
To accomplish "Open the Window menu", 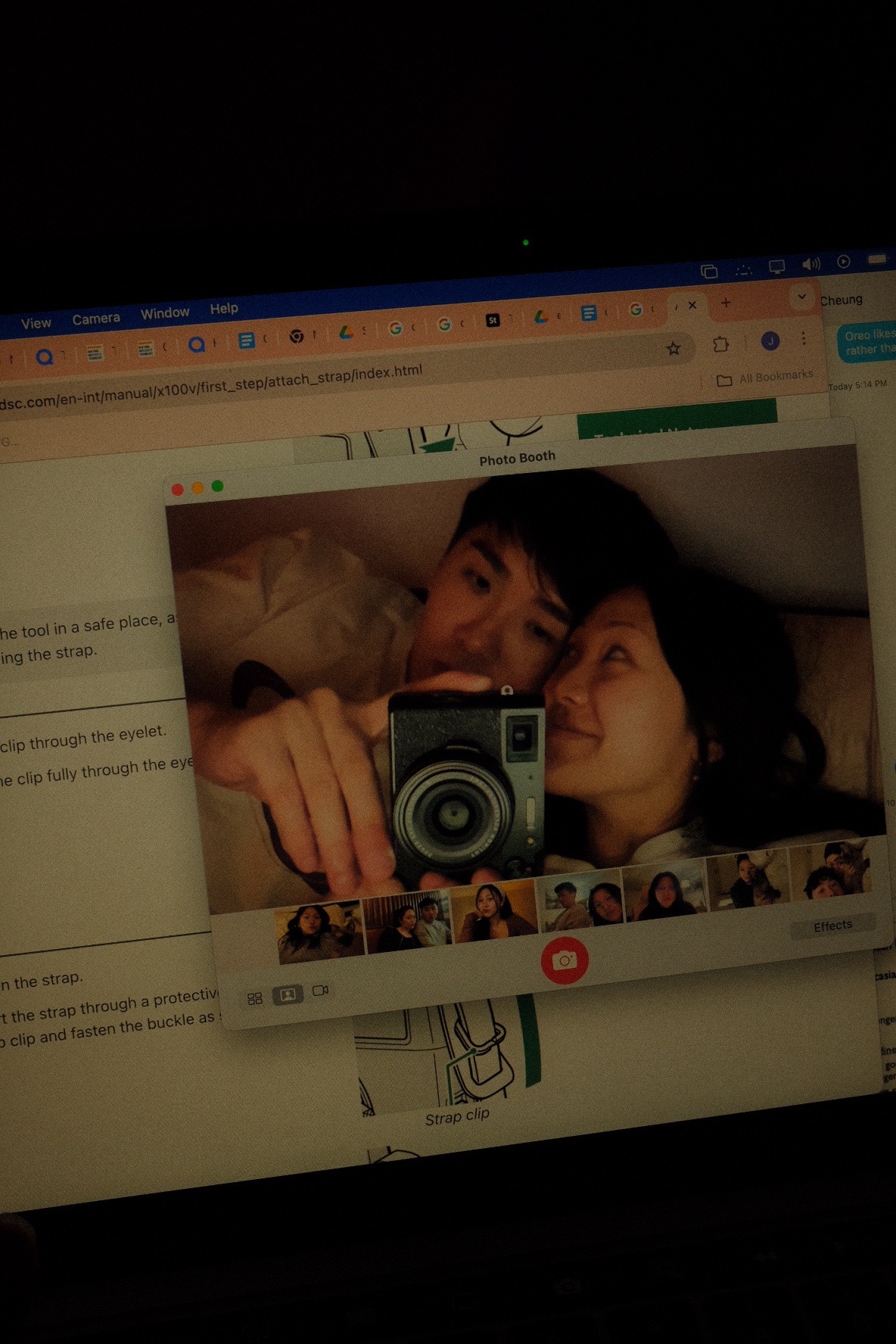I will (165, 313).
